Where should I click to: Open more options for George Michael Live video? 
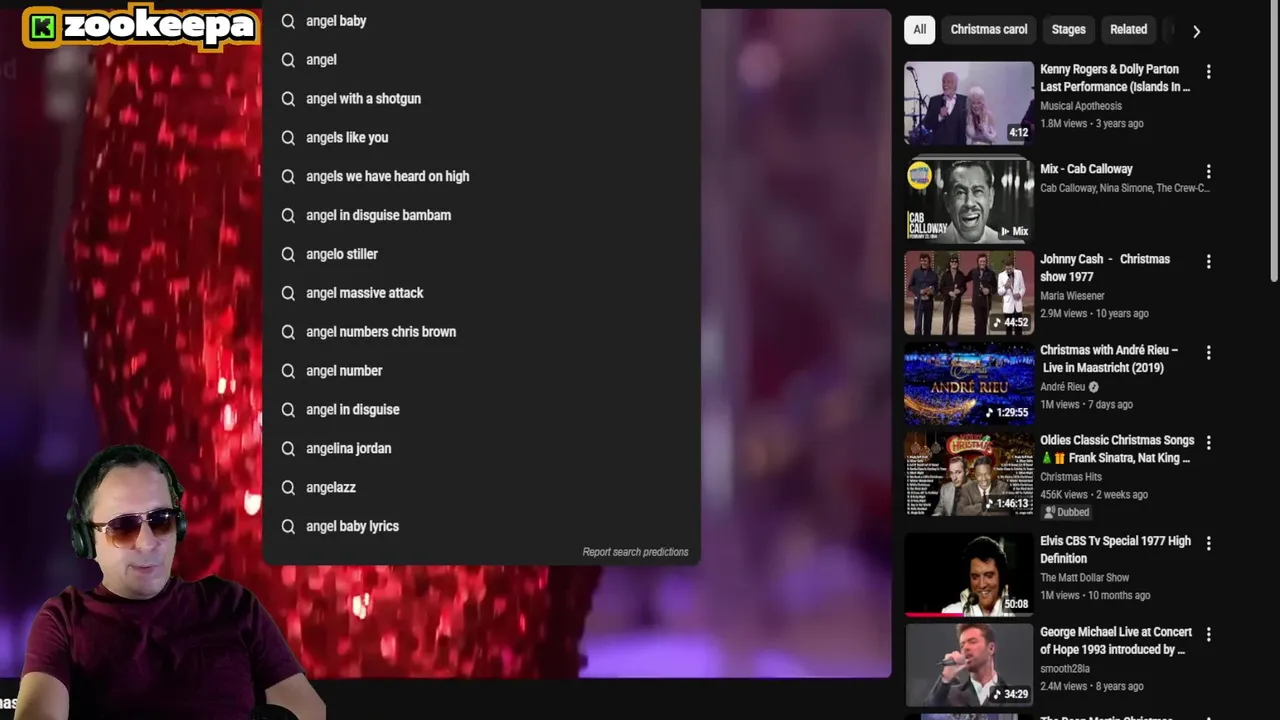click(x=1208, y=635)
